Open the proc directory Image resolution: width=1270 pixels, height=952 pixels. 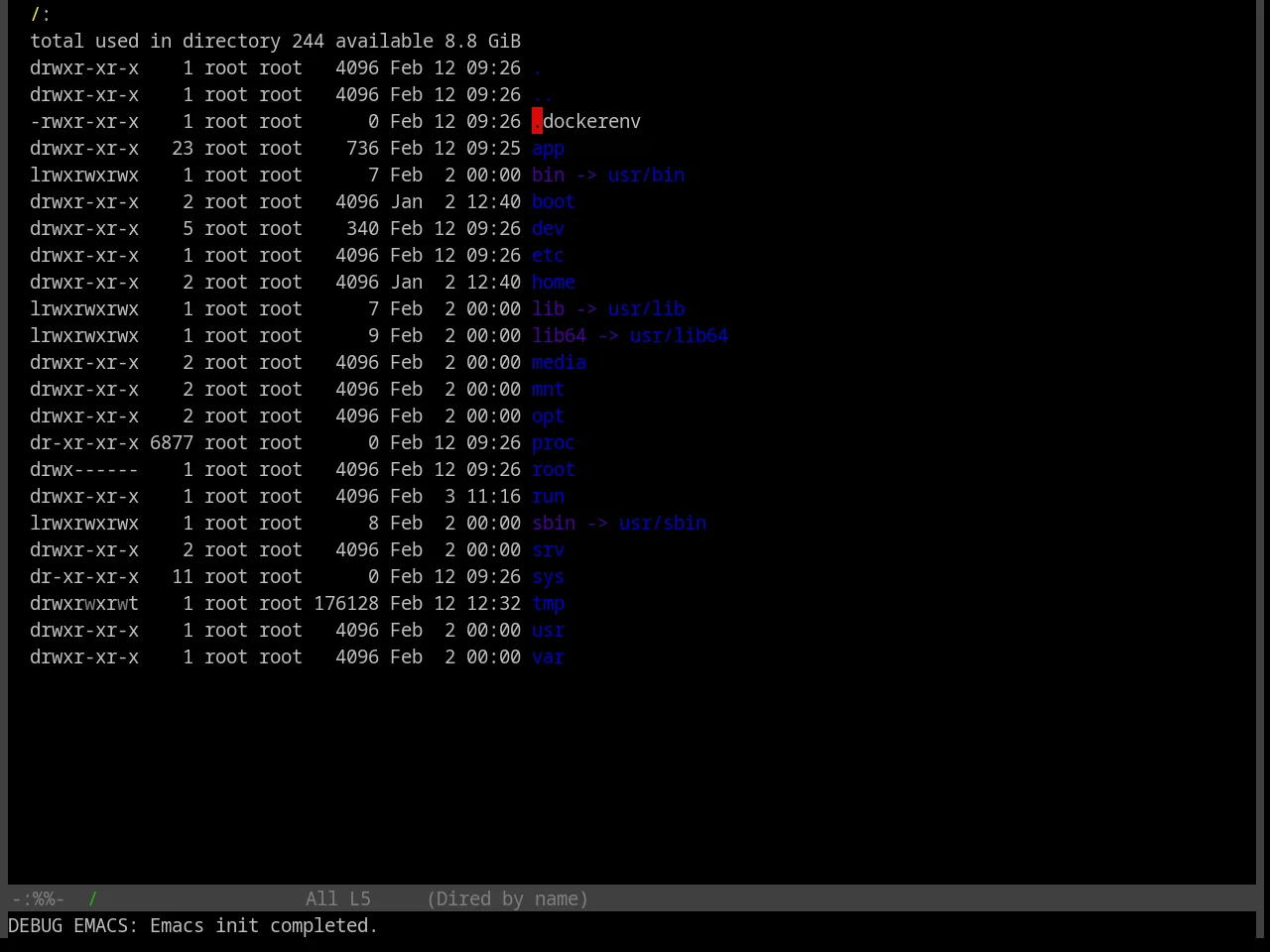pos(554,442)
